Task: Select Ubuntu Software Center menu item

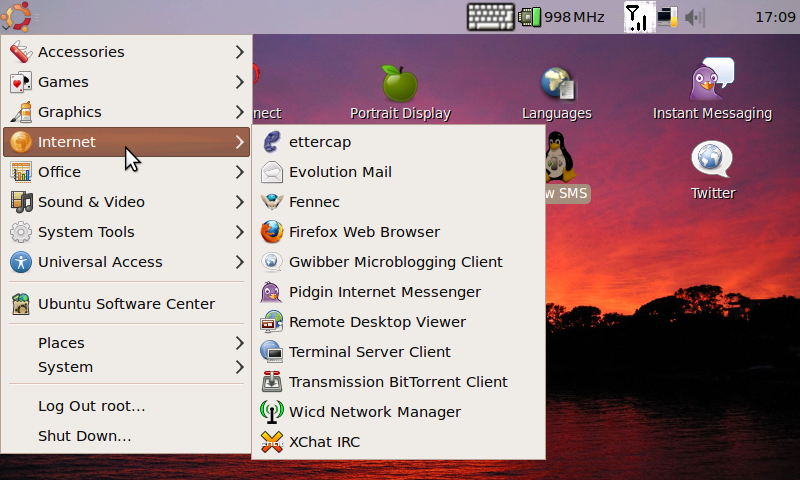Action: tap(125, 304)
